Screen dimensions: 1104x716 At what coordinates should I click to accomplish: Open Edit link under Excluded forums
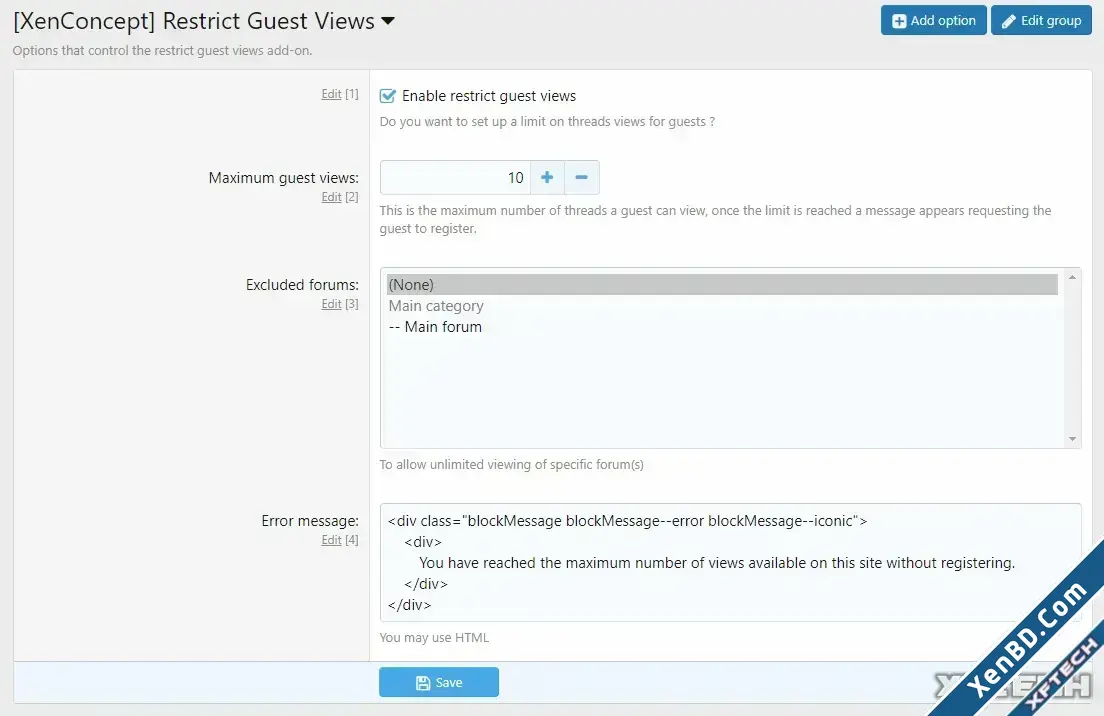click(x=331, y=304)
